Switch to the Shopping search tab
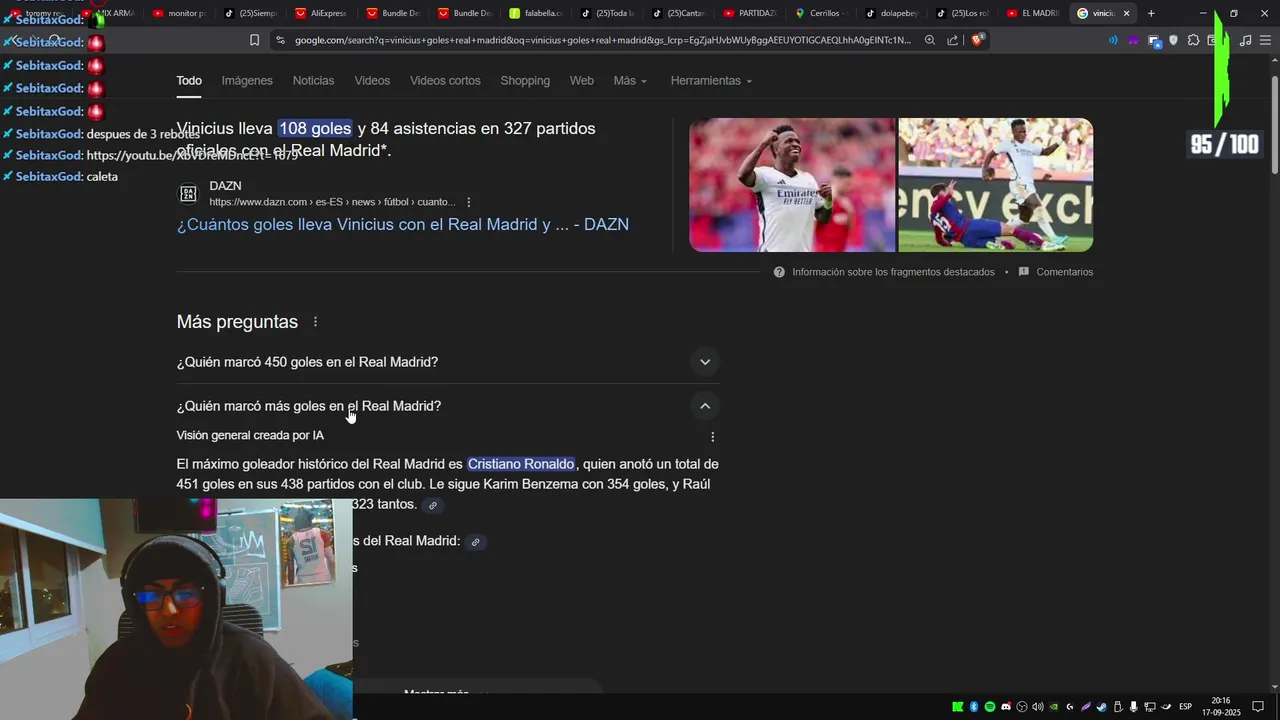The height and width of the screenshot is (720, 1280). tap(525, 80)
